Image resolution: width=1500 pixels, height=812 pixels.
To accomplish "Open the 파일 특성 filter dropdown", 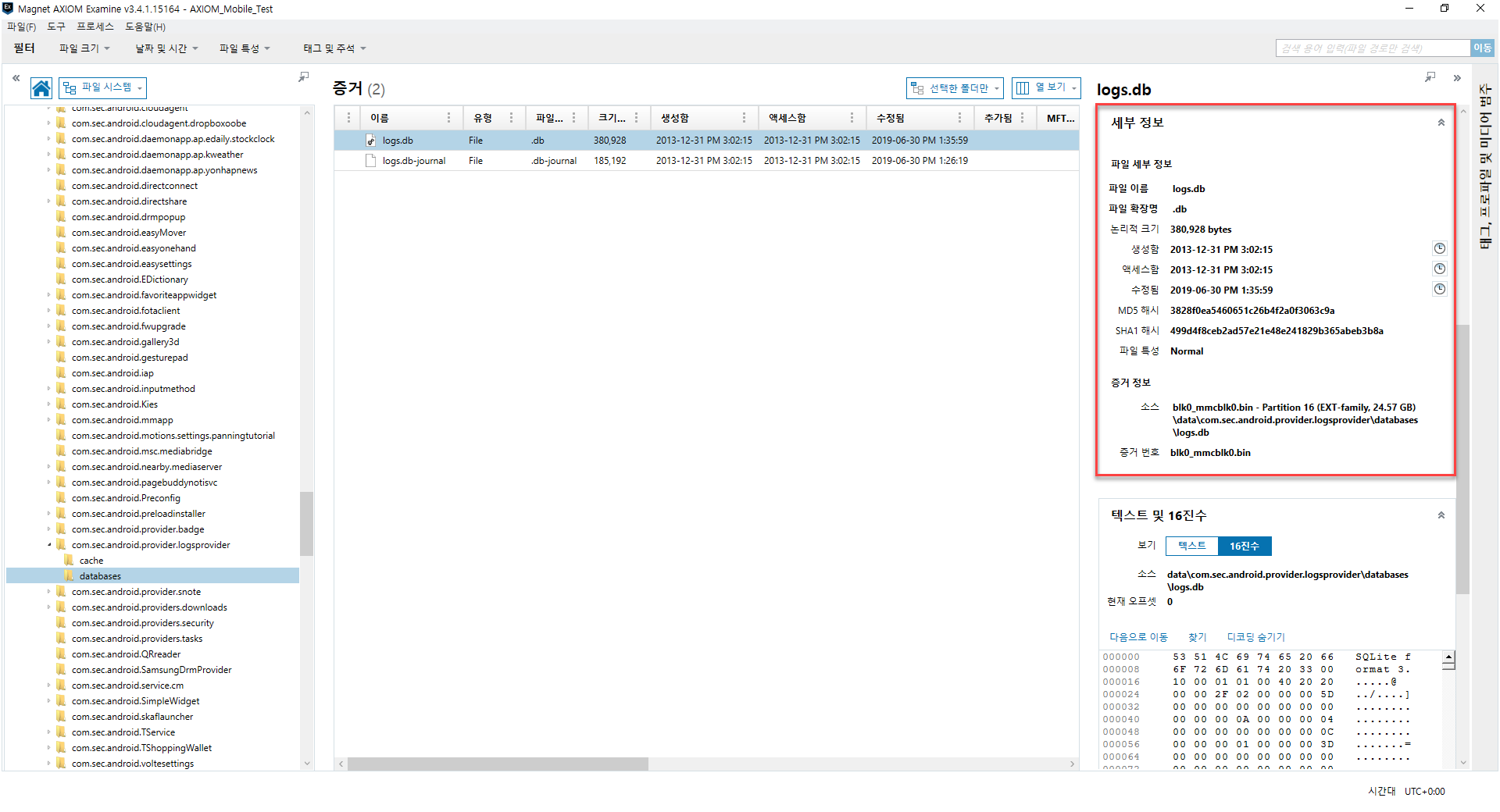I will tap(245, 48).
